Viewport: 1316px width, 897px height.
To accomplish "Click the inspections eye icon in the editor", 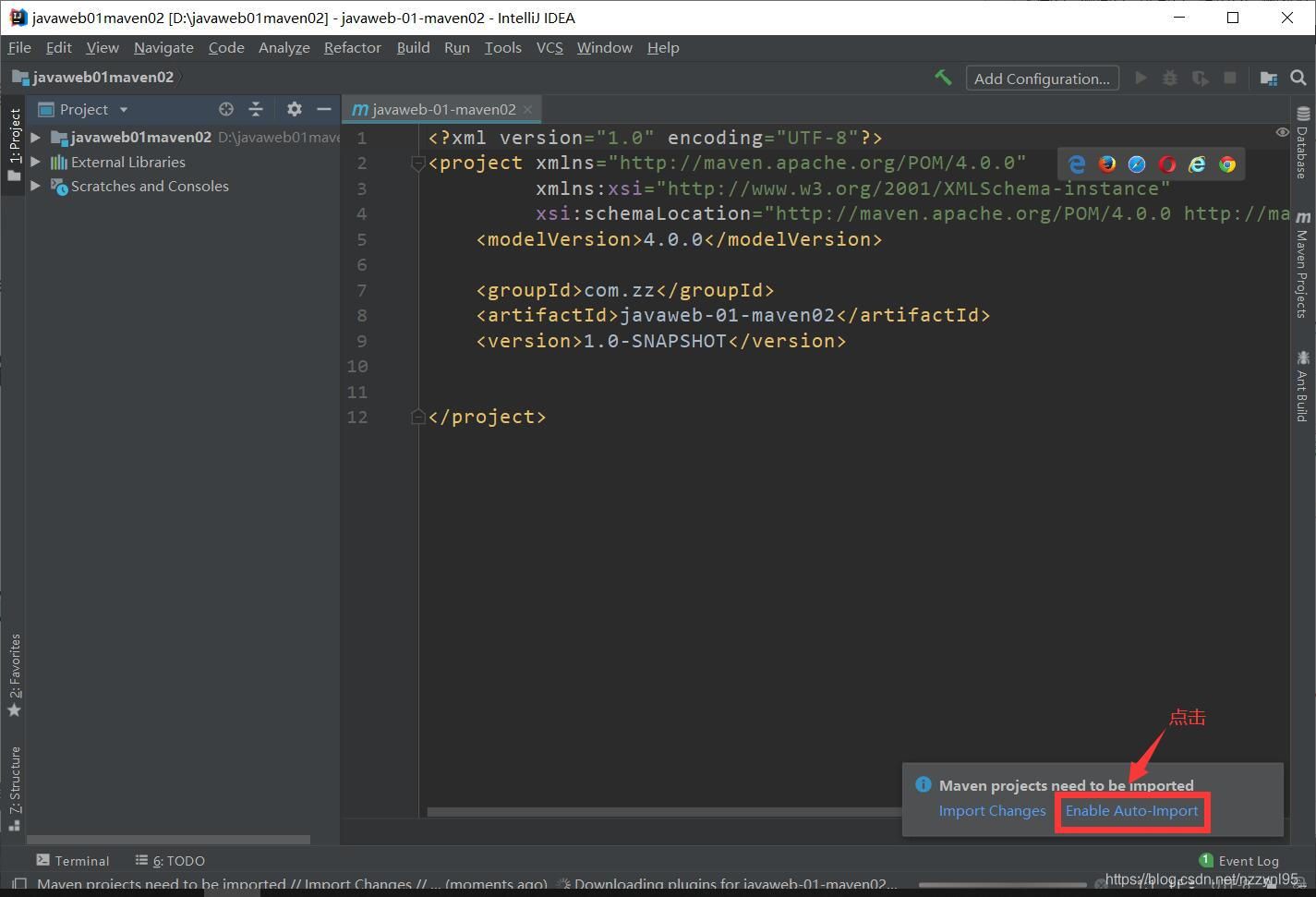I will [1282, 133].
